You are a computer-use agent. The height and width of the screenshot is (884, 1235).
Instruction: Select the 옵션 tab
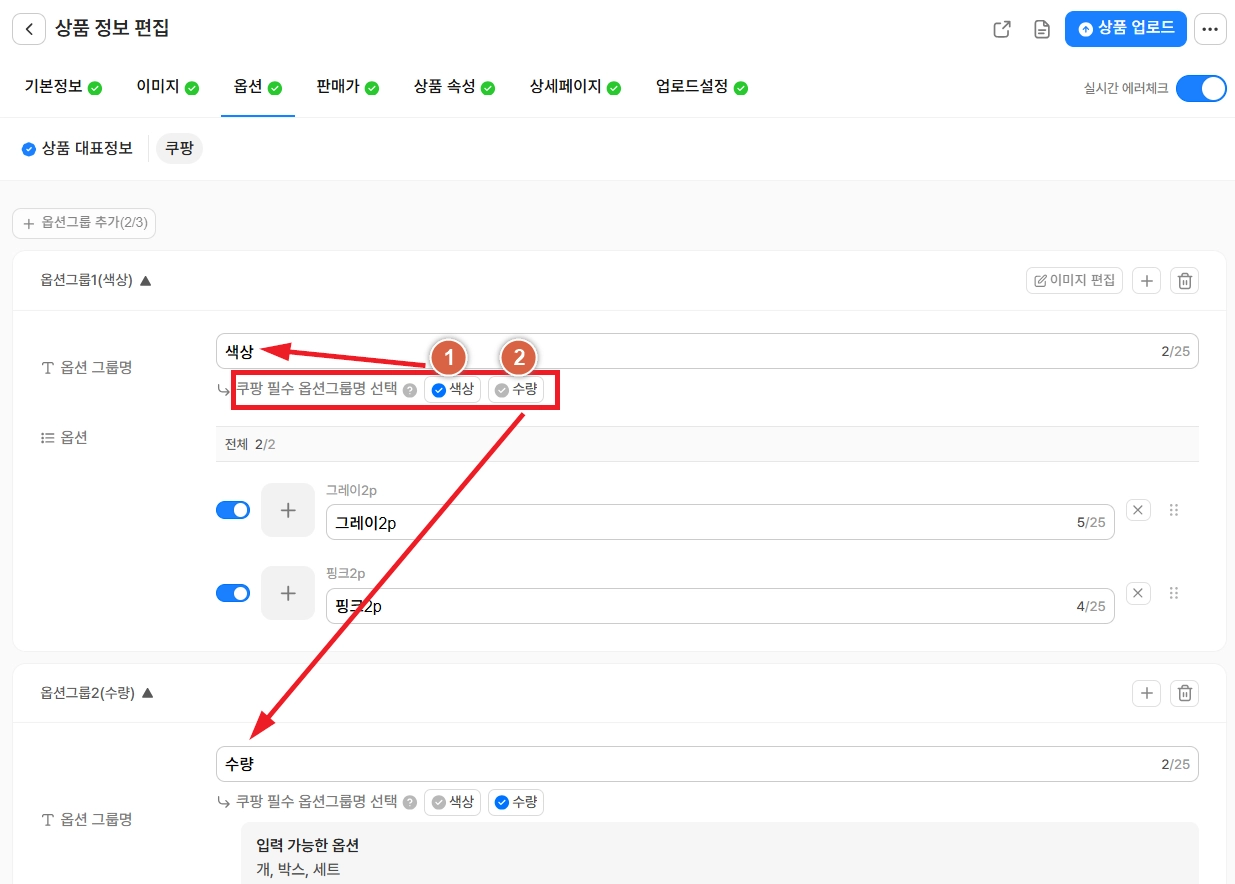258,87
